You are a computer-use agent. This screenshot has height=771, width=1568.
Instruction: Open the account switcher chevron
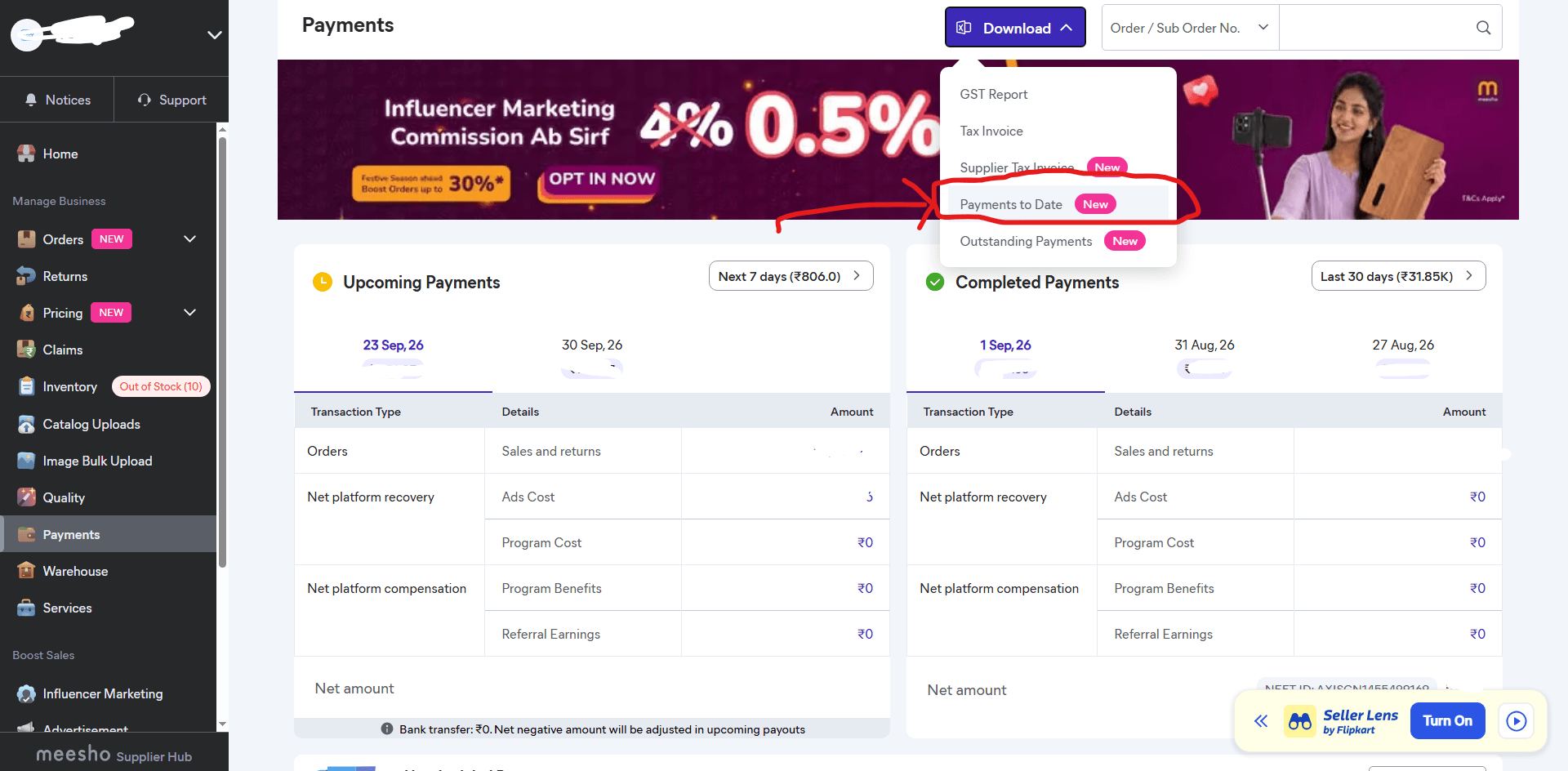coord(214,35)
